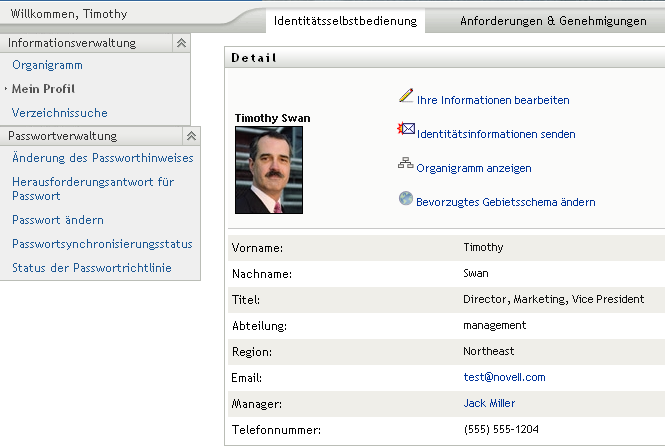Collapse the Passwortverwaltung section
Screen dimensions: 665x446
(x=191, y=136)
